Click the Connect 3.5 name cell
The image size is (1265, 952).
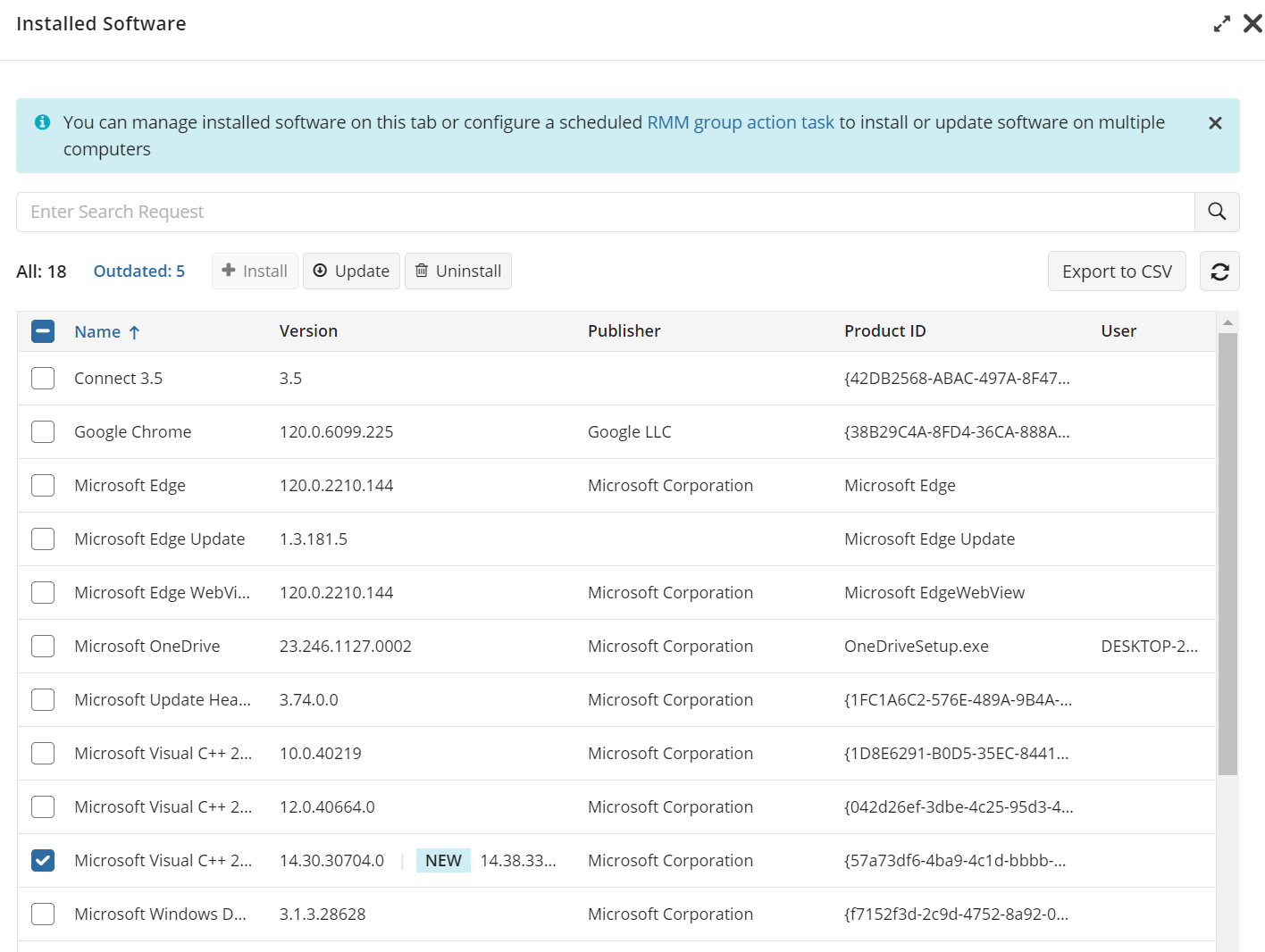(118, 379)
